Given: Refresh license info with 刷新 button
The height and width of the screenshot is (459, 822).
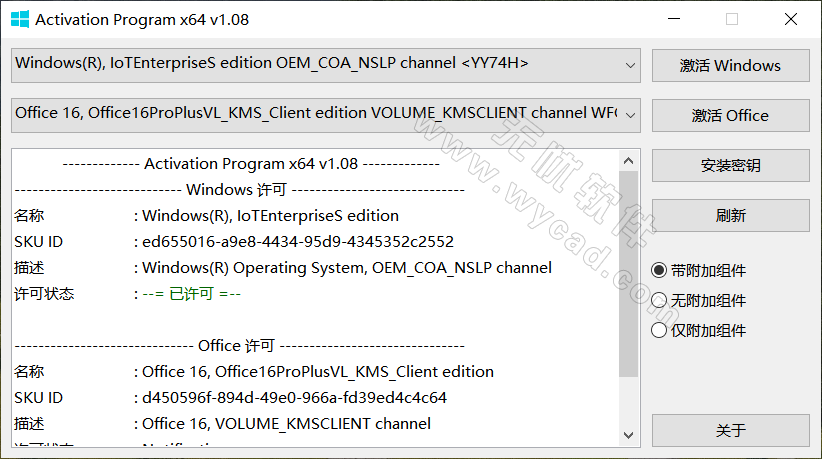Looking at the screenshot, I should (730, 215).
